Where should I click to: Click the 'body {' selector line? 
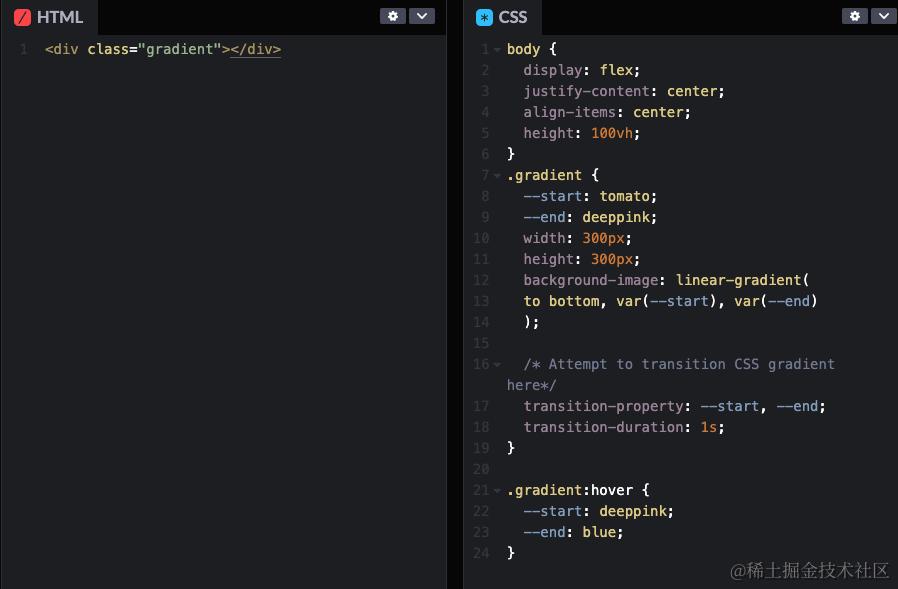pos(531,49)
